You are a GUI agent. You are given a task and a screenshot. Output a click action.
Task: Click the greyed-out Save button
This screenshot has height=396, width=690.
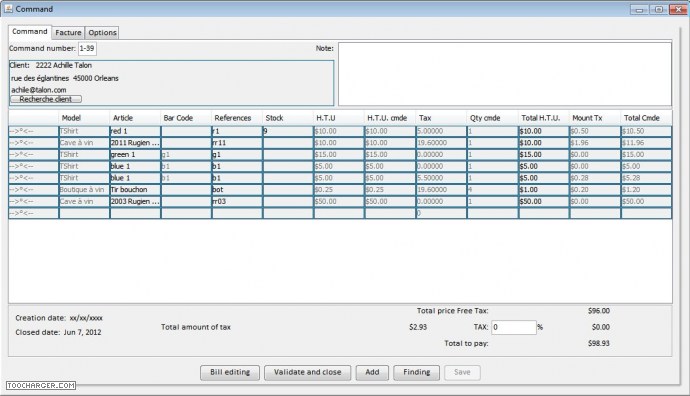click(462, 372)
